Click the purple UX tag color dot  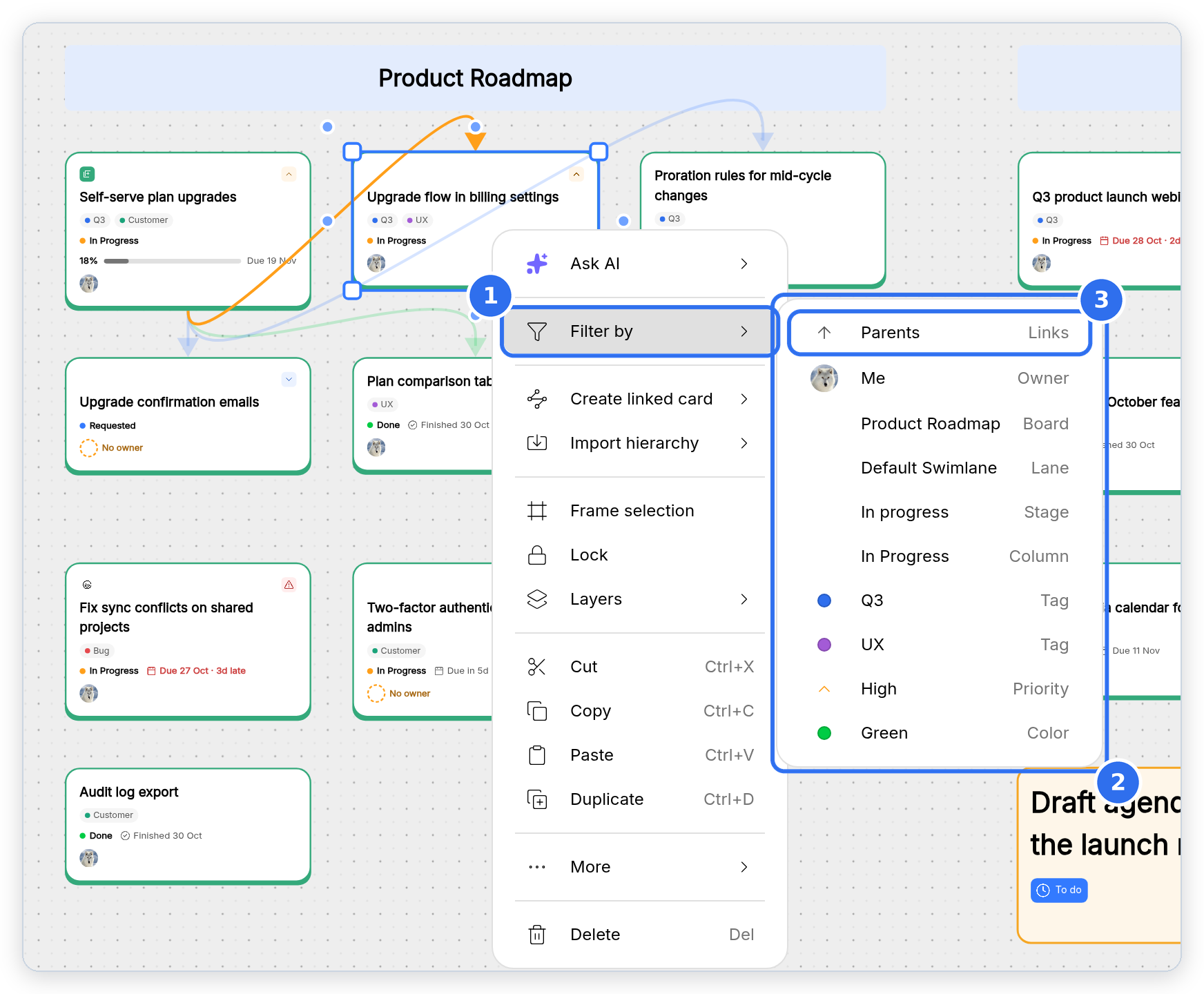(824, 645)
